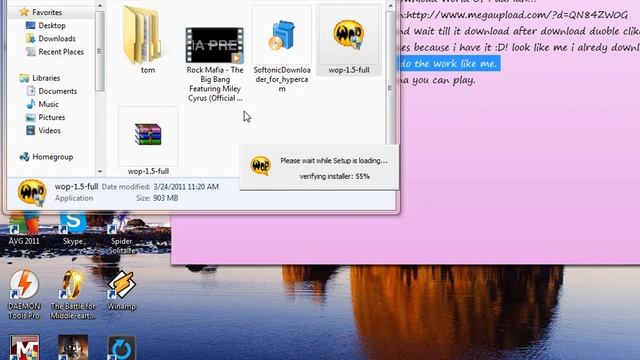Open face game desktop icon at bottom

pos(73,347)
